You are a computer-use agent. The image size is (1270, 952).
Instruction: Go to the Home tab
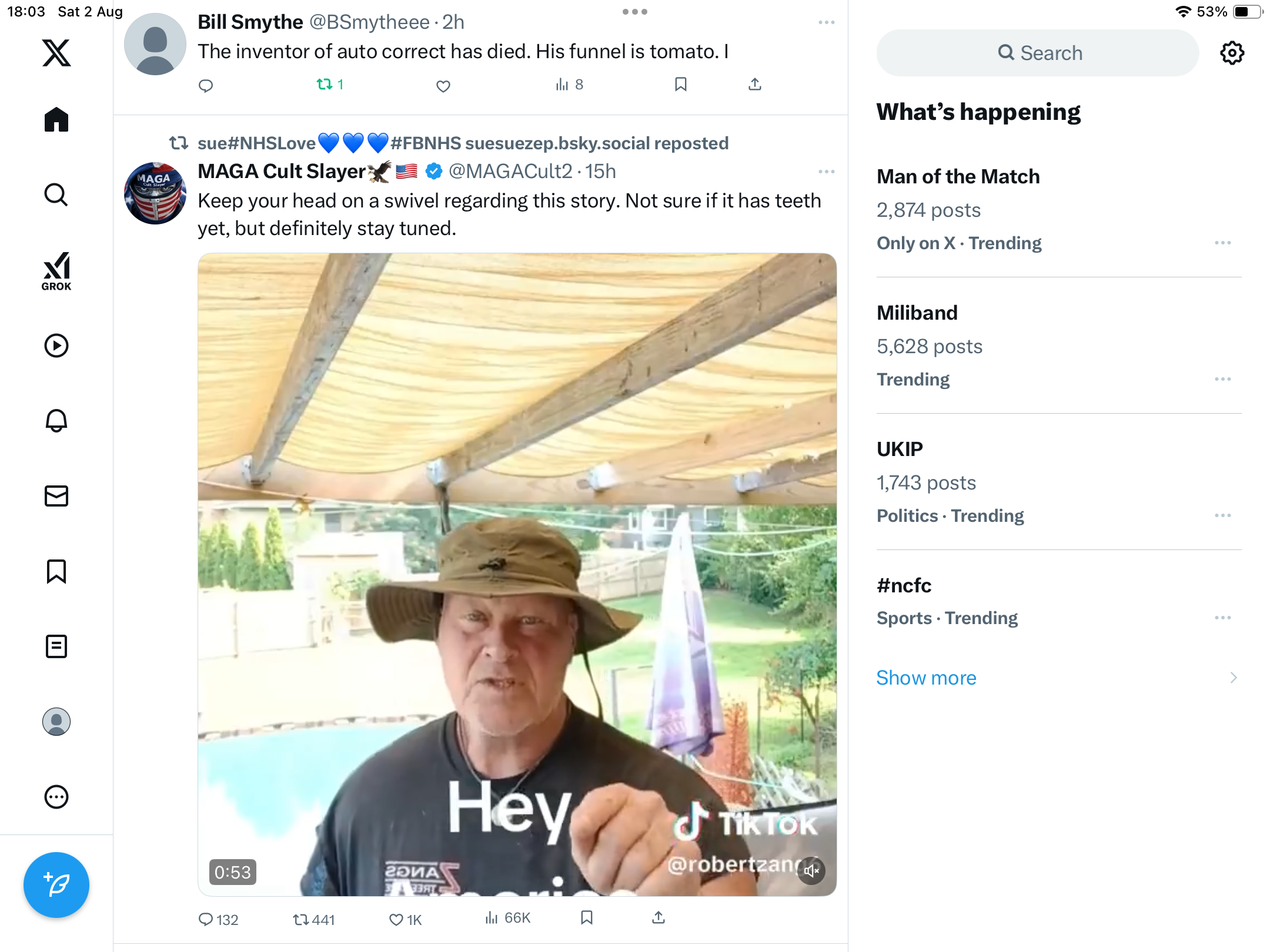(x=56, y=120)
